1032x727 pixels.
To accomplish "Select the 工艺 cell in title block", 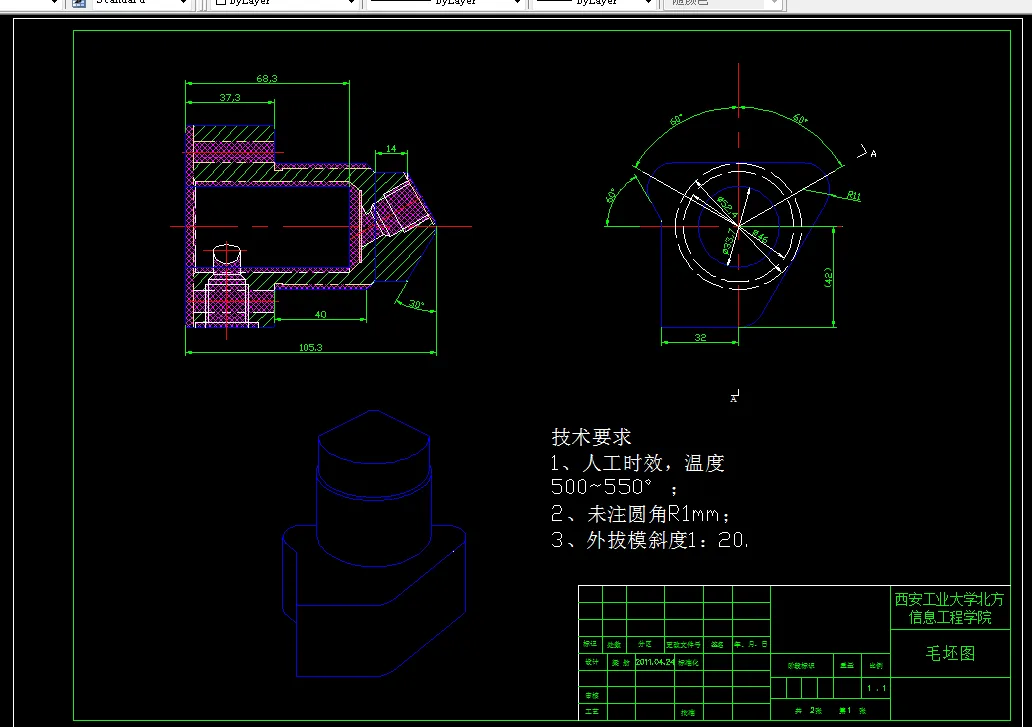I will [592, 711].
